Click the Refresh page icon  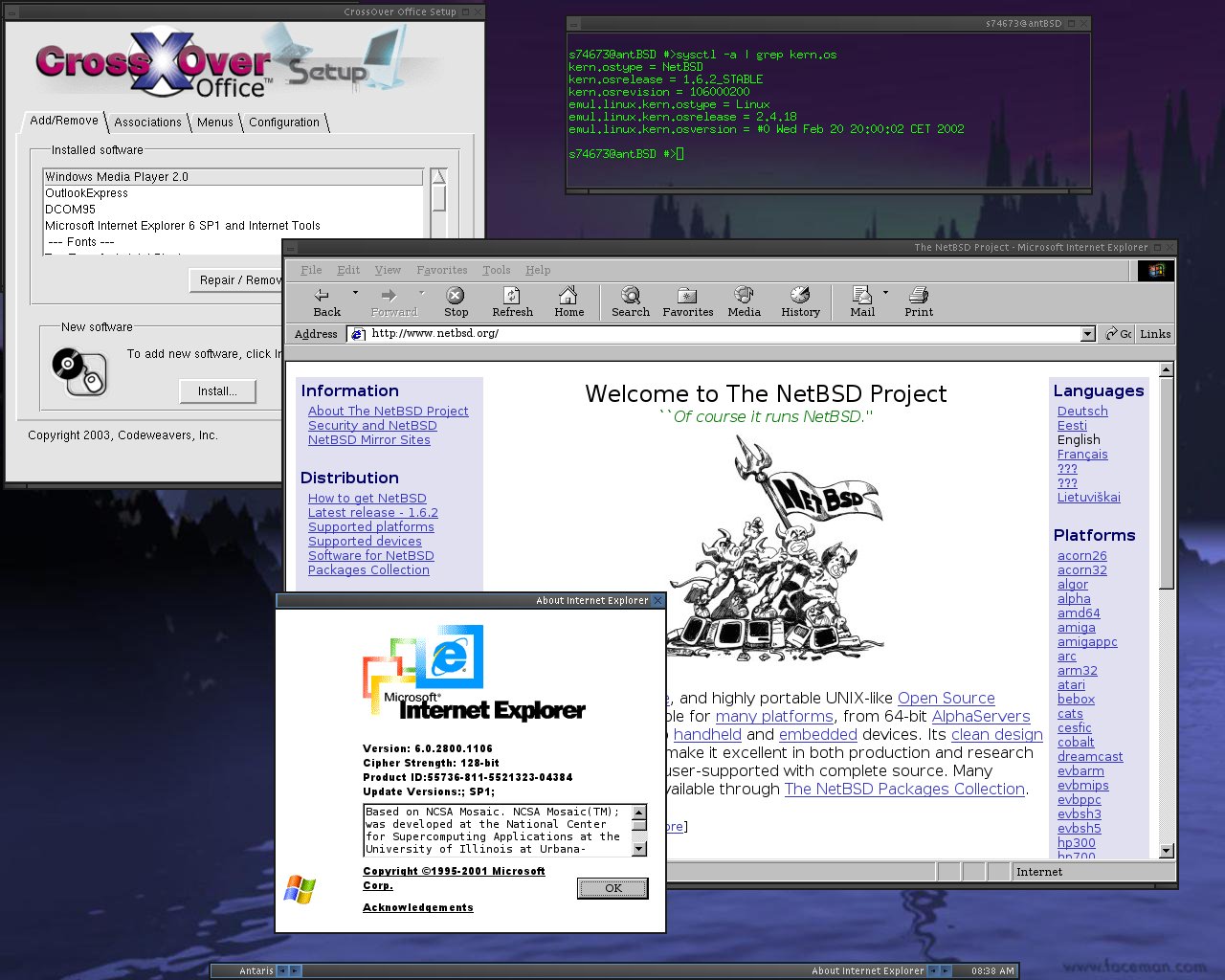[512, 296]
